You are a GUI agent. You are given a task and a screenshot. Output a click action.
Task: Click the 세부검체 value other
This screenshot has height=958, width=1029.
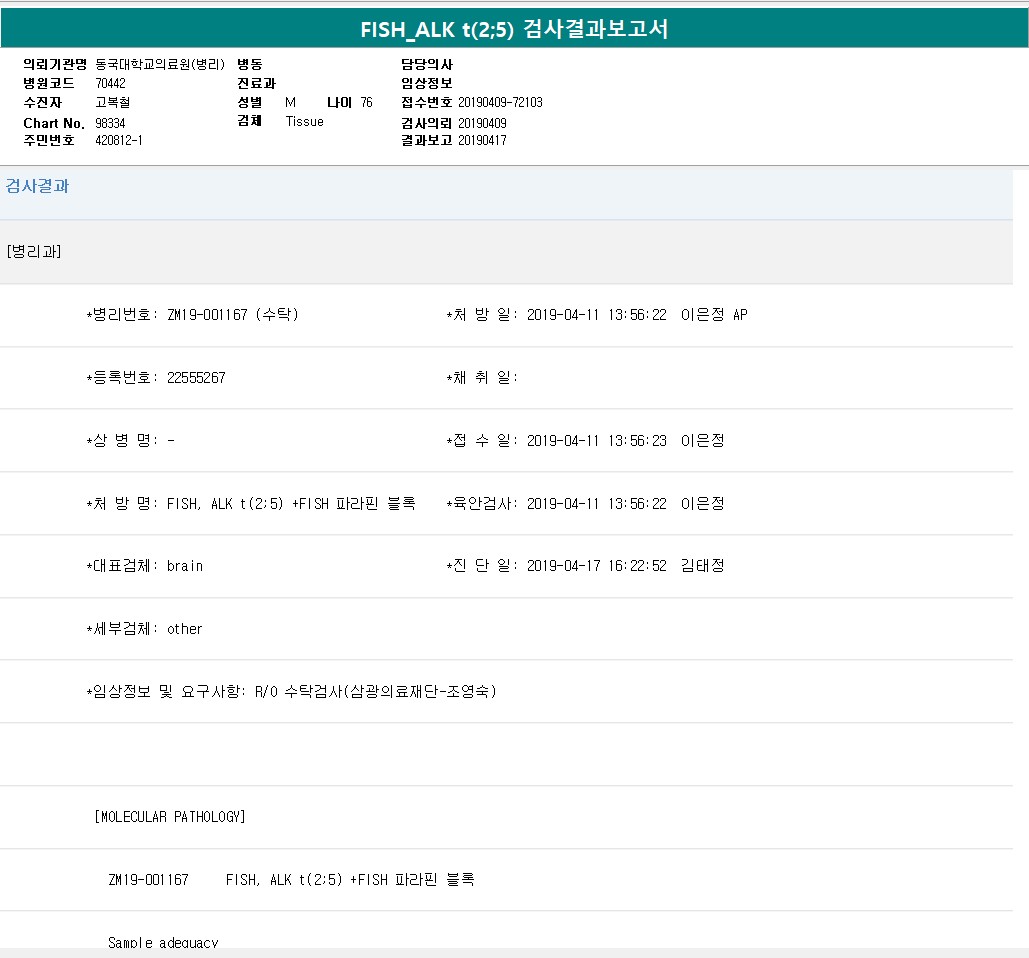click(x=185, y=629)
